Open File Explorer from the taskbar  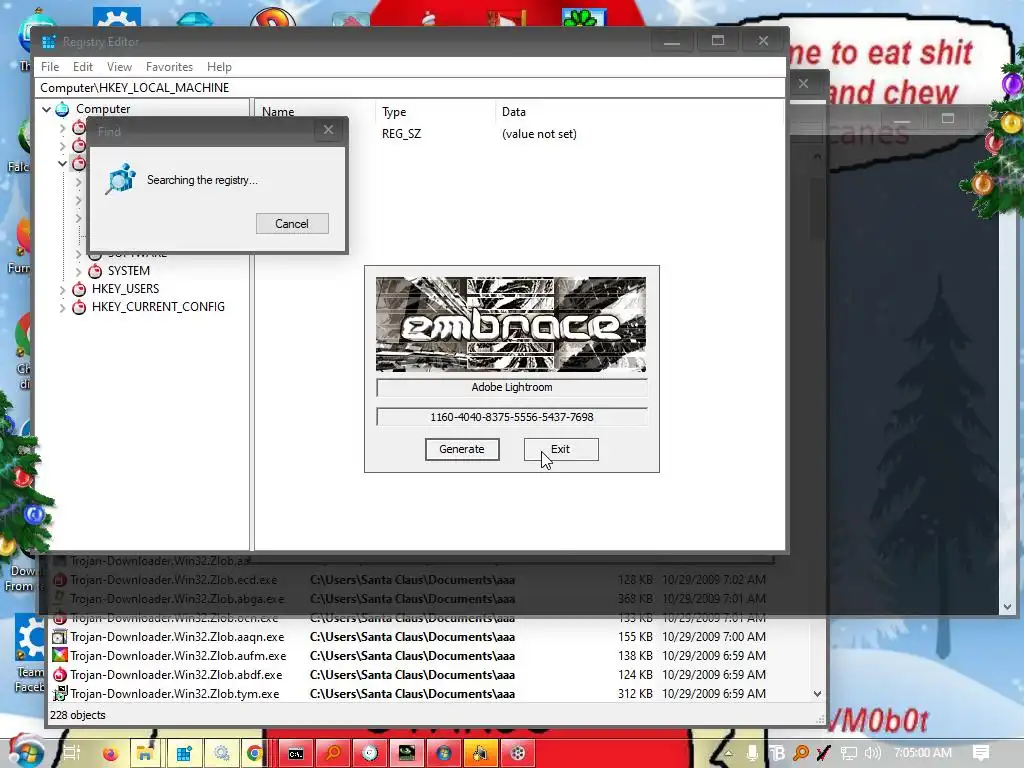145,753
